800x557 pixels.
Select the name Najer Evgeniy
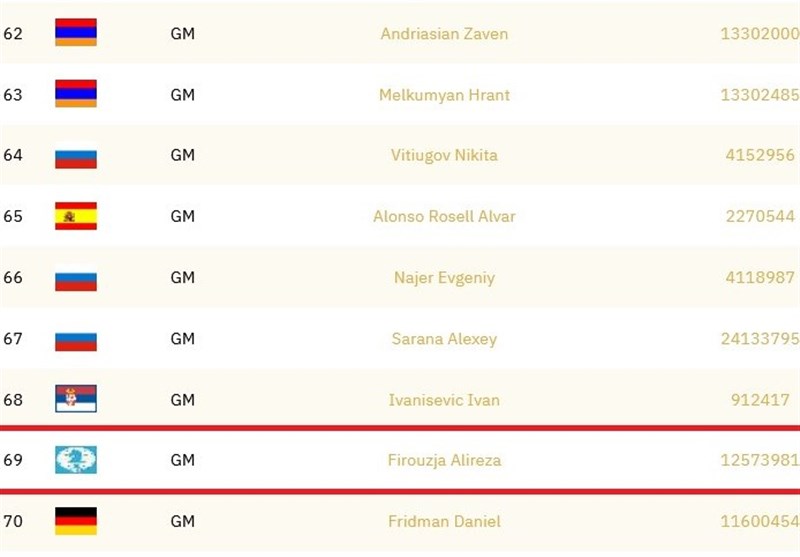coord(444,278)
